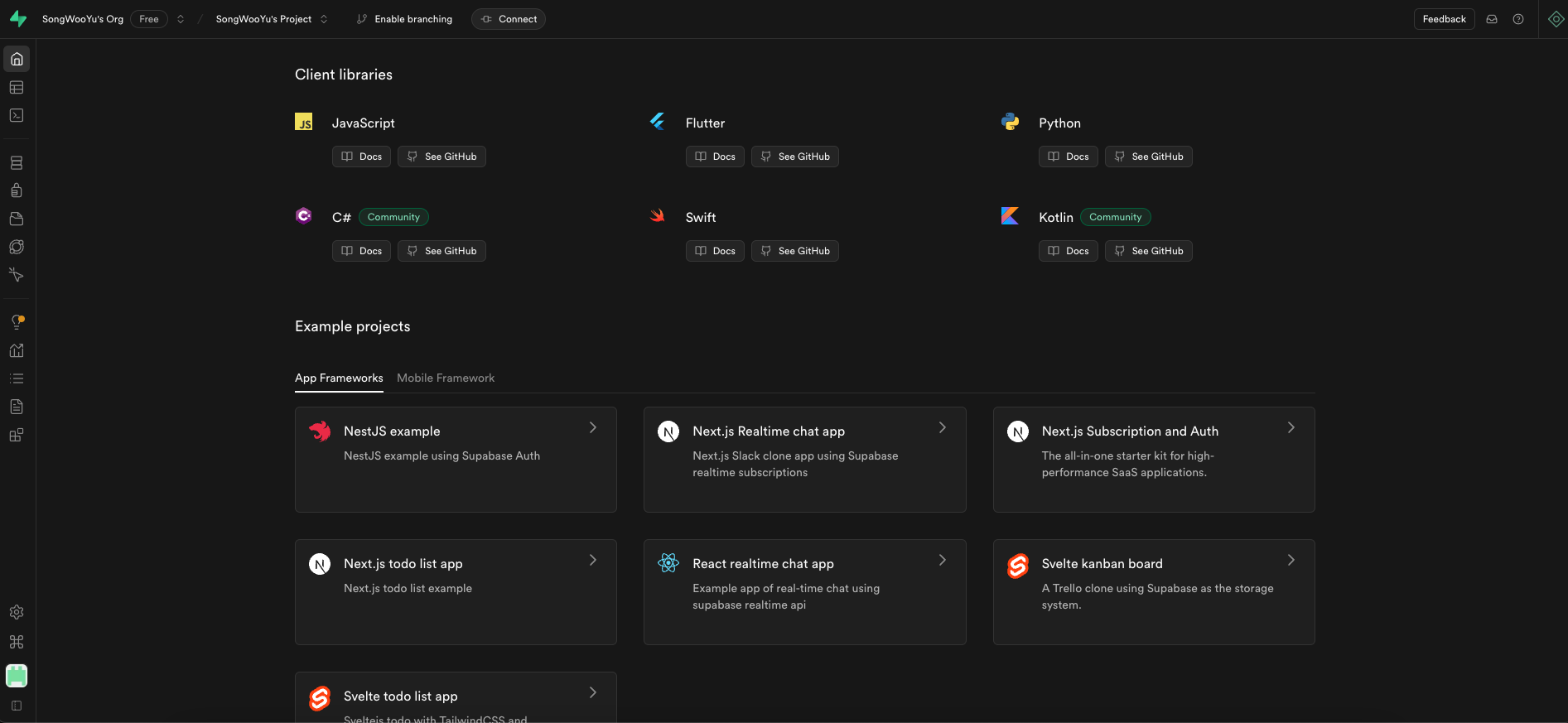Viewport: 1568px width, 723px height.
Task: Open Swift Docs
Action: click(x=715, y=251)
